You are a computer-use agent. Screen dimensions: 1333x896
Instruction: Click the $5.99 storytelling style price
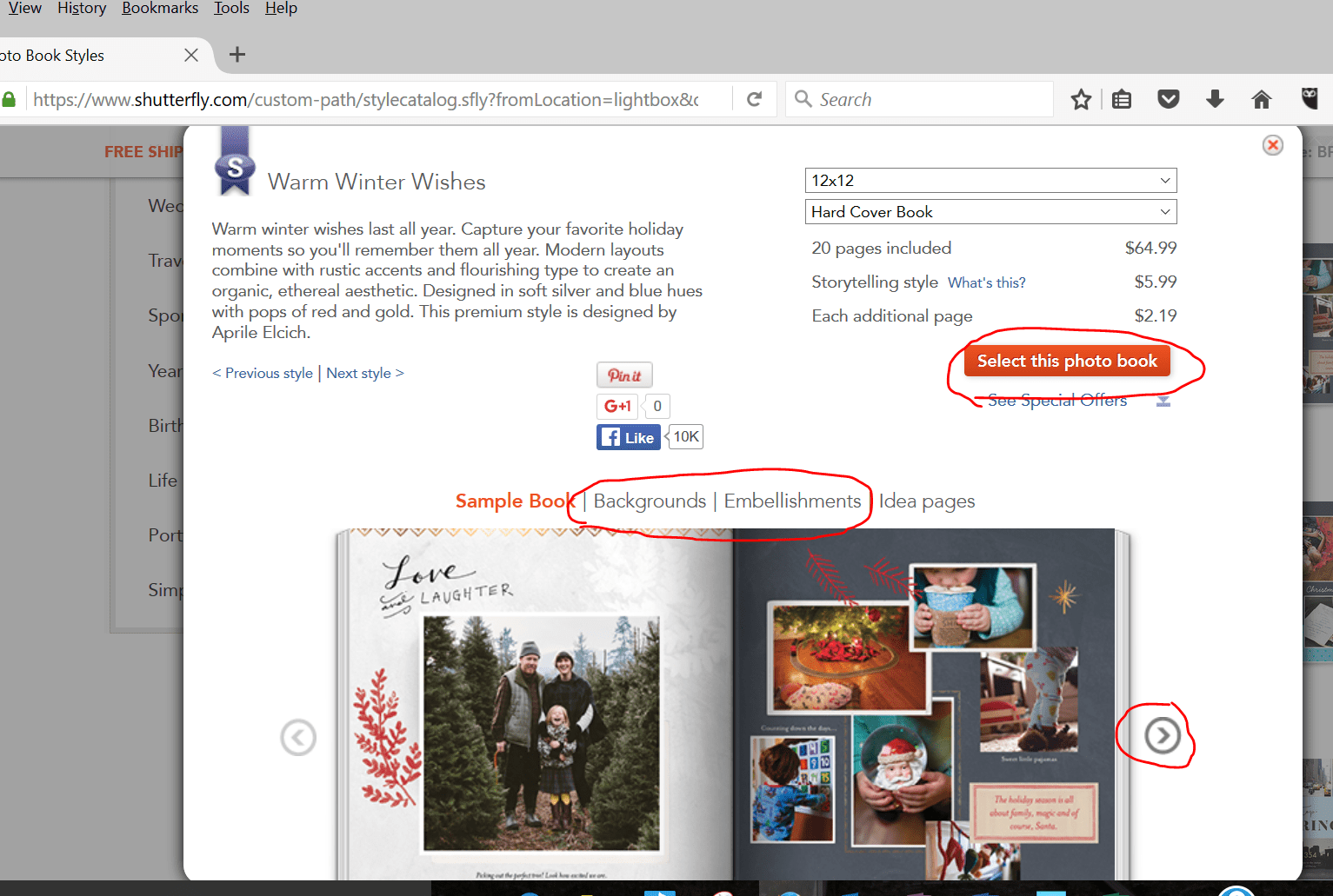[1156, 282]
